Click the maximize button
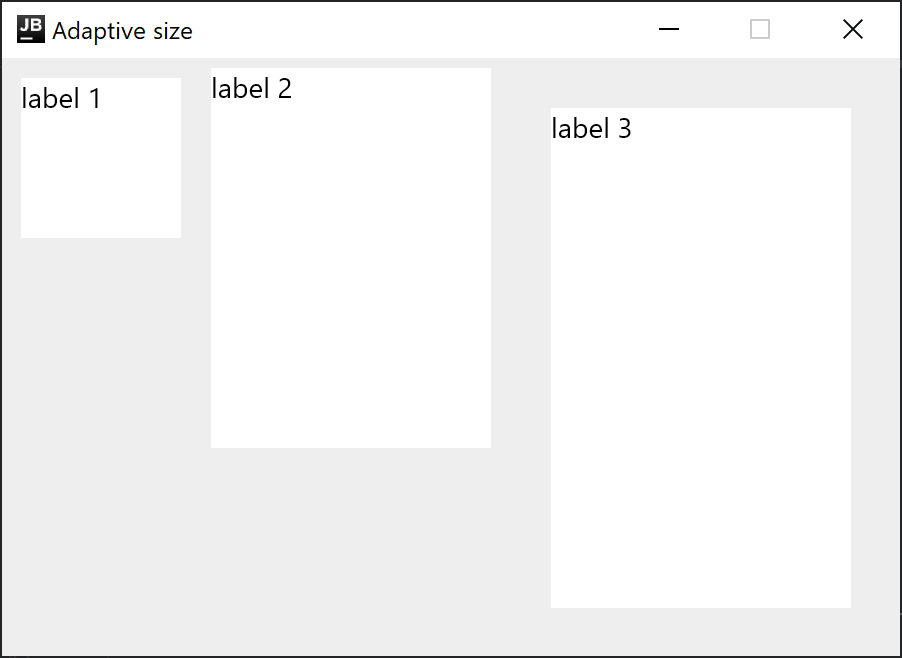 tap(760, 30)
